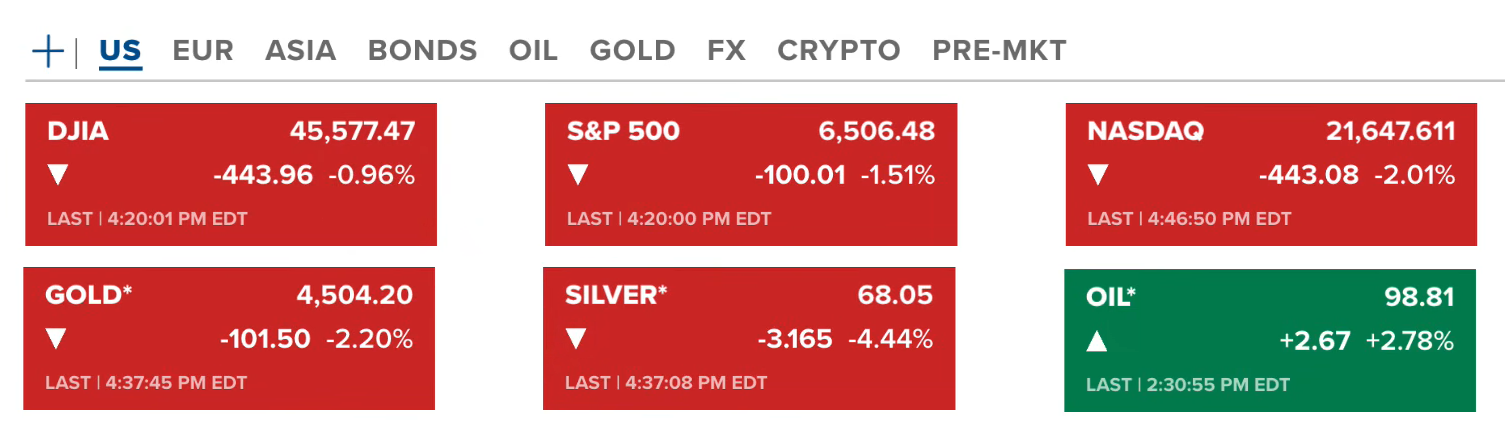Open the ASIA markets tab
1505x441 pixels.
(x=300, y=50)
